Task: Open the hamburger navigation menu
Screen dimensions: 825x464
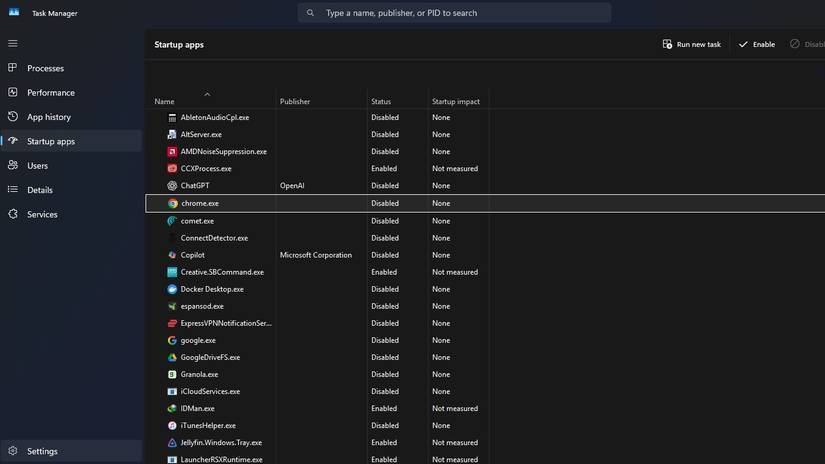Action: [13, 44]
